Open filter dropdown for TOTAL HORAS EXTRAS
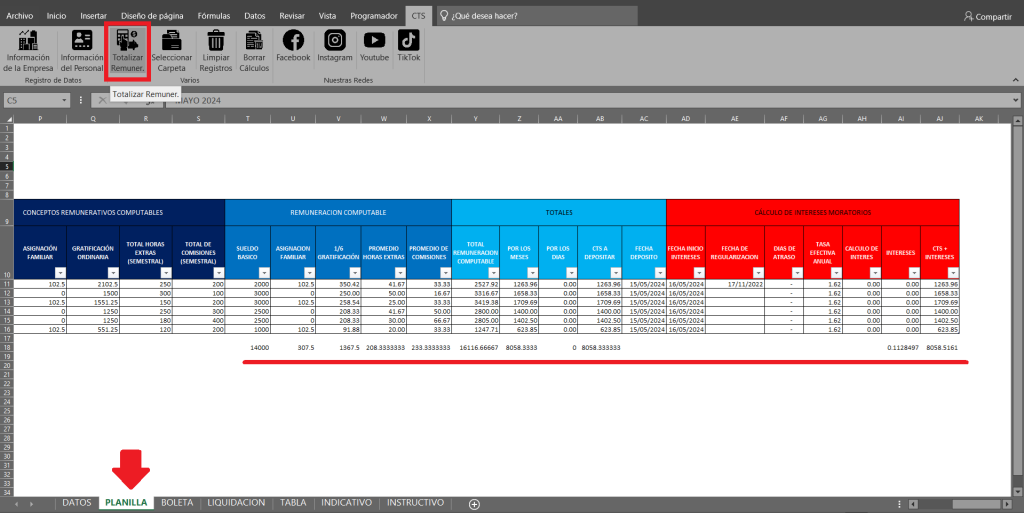Viewport: 1024px width, 513px height. [x=167, y=273]
